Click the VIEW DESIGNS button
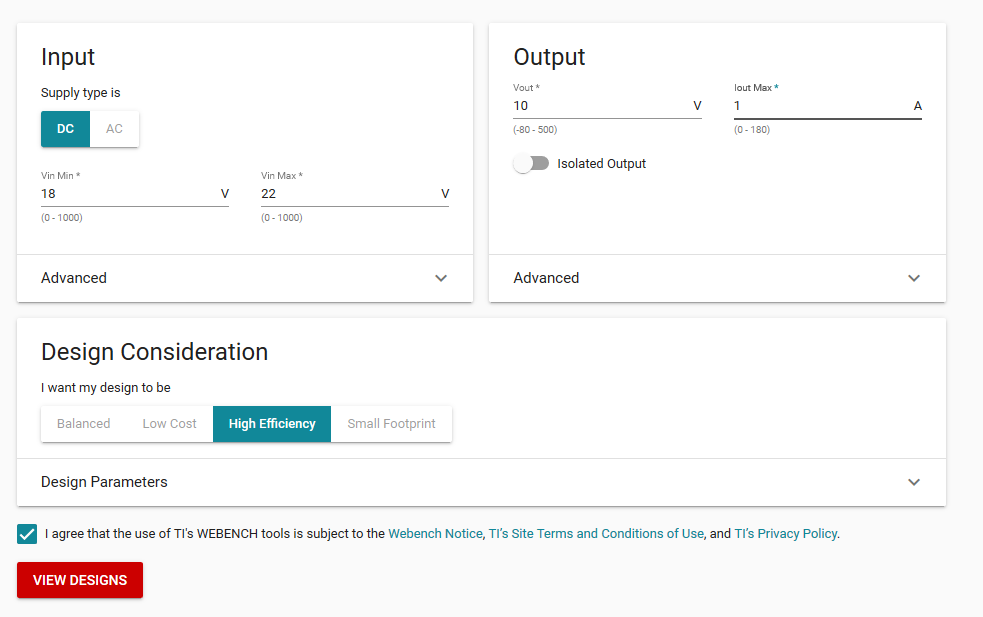Image resolution: width=983 pixels, height=617 pixels. coord(80,580)
